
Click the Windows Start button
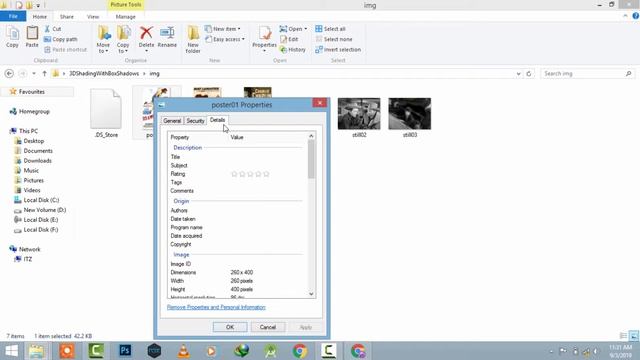tap(11, 351)
